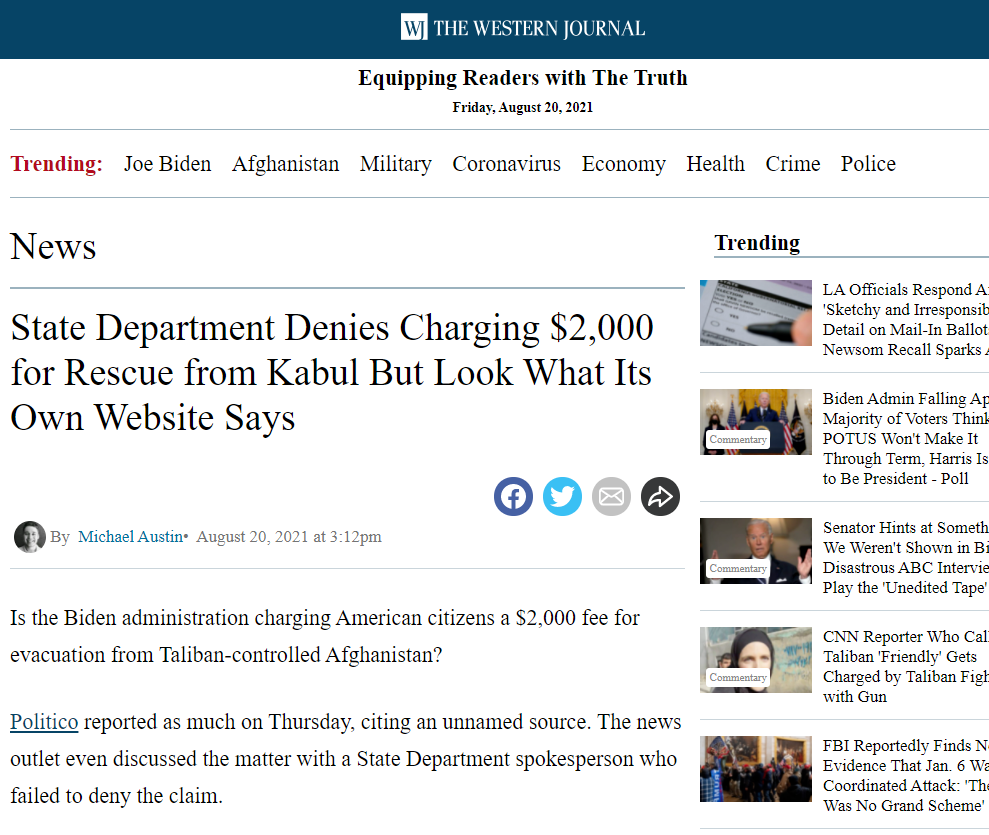Open Biden podium story thumbnail
The height and width of the screenshot is (835, 989).
[x=756, y=422]
